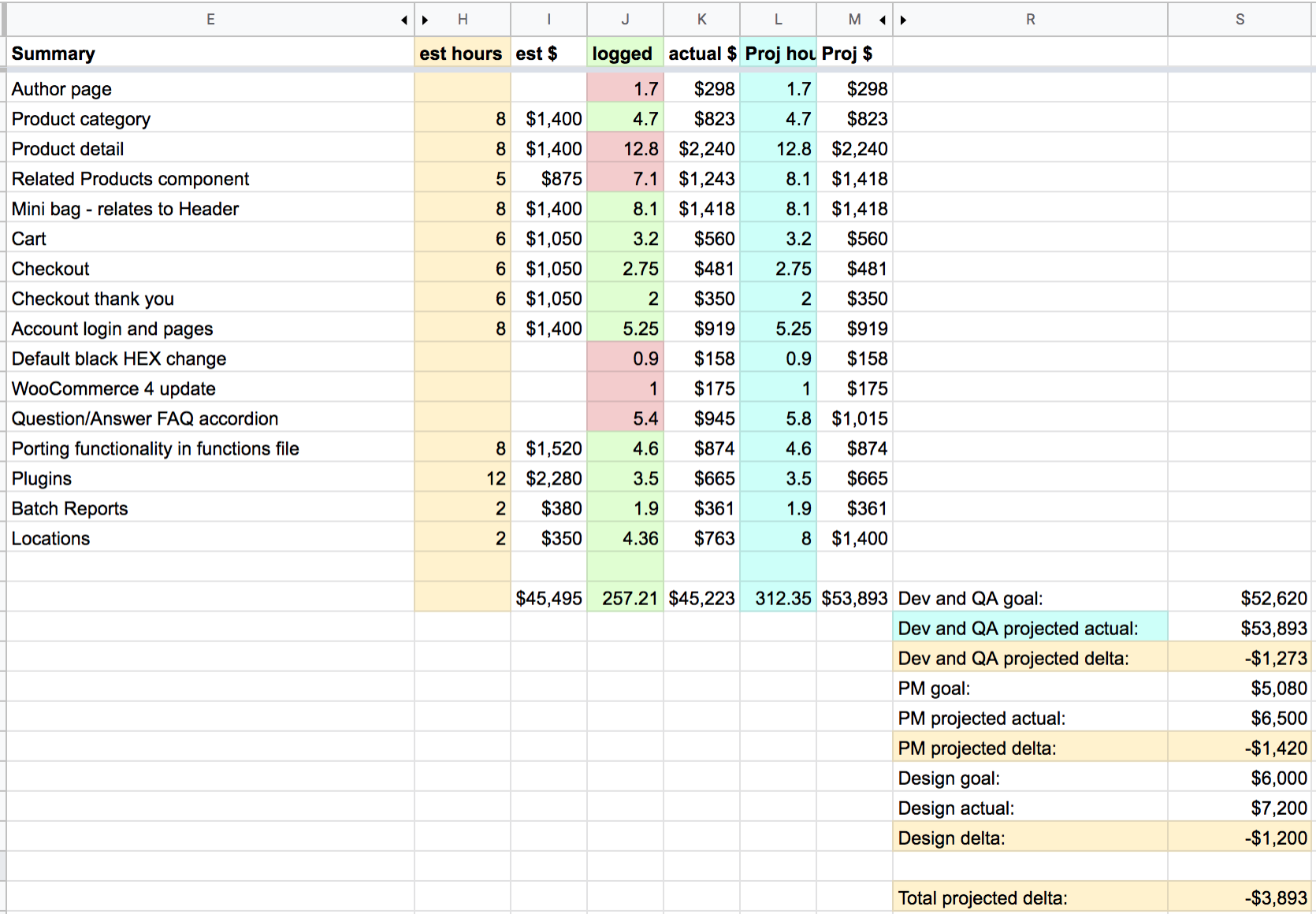The height and width of the screenshot is (914, 1316).
Task: Click the 'actual $' header cell
Action: point(701,54)
